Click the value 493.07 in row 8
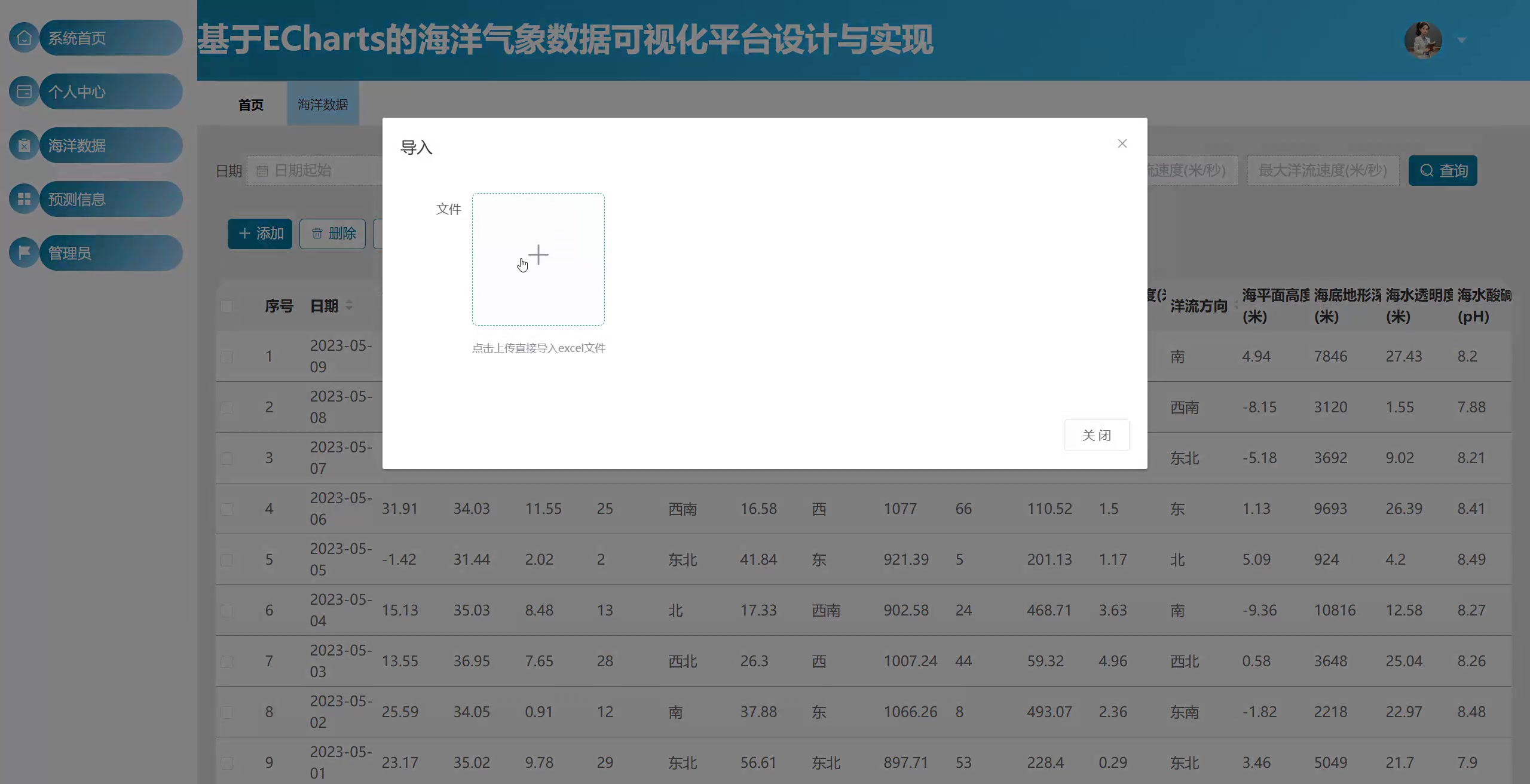 (1049, 712)
